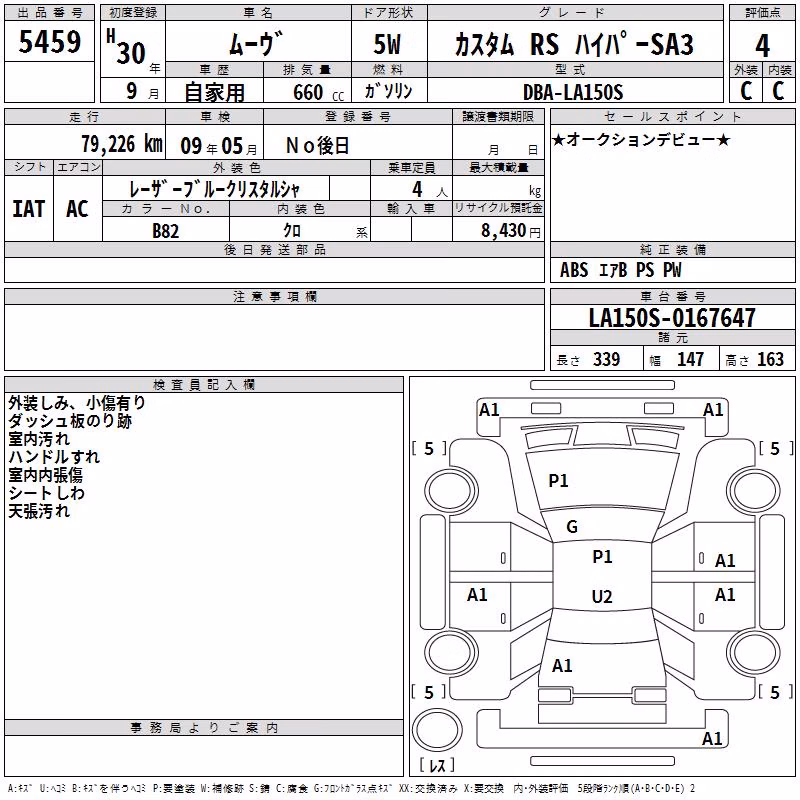Image resolution: width=800 pixels, height=800 pixels.
Task: Click the C grade under 内装
Action: tap(778, 91)
